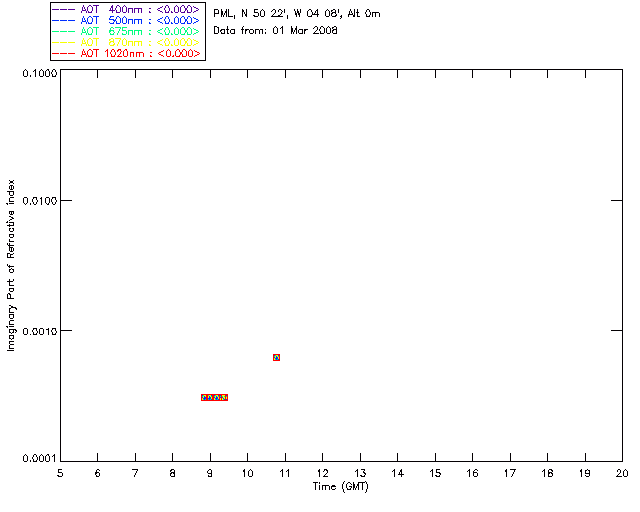Click the 0.1000 y-axis tick label
The image size is (640, 512).
[x=40, y=73]
